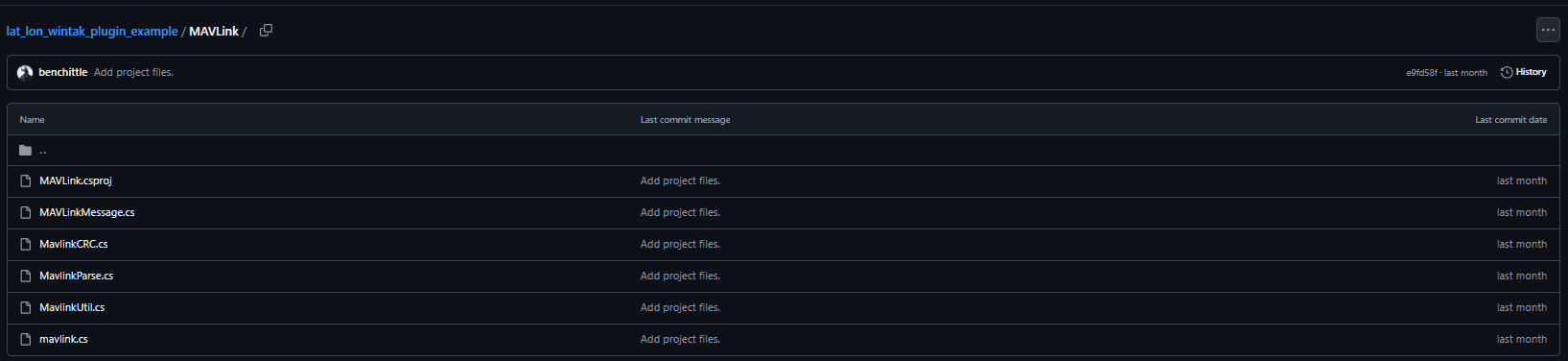
Task: Click the History clock icon
Action: tap(1507, 72)
